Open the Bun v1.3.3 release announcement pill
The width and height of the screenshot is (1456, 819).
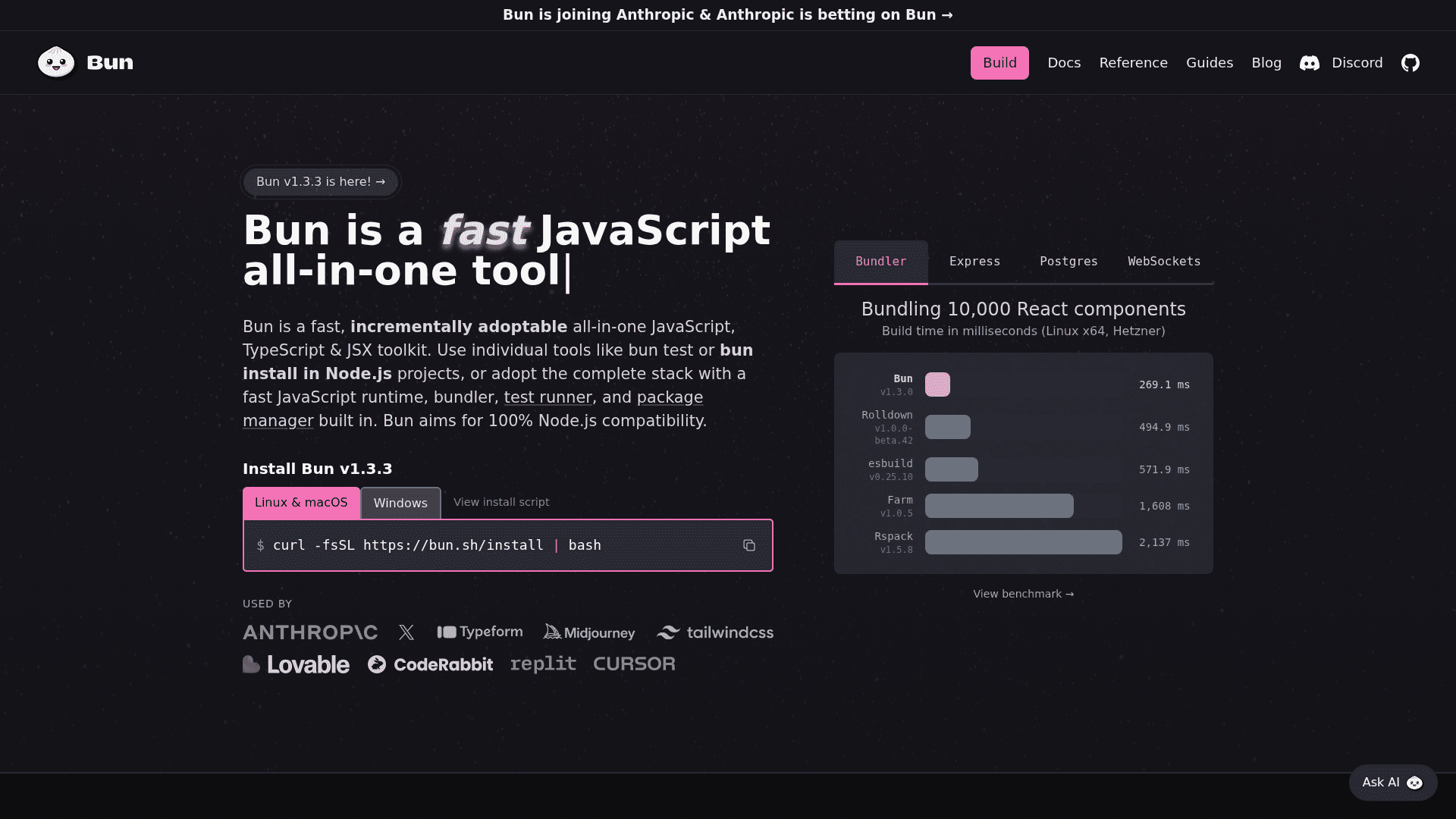coord(321,182)
